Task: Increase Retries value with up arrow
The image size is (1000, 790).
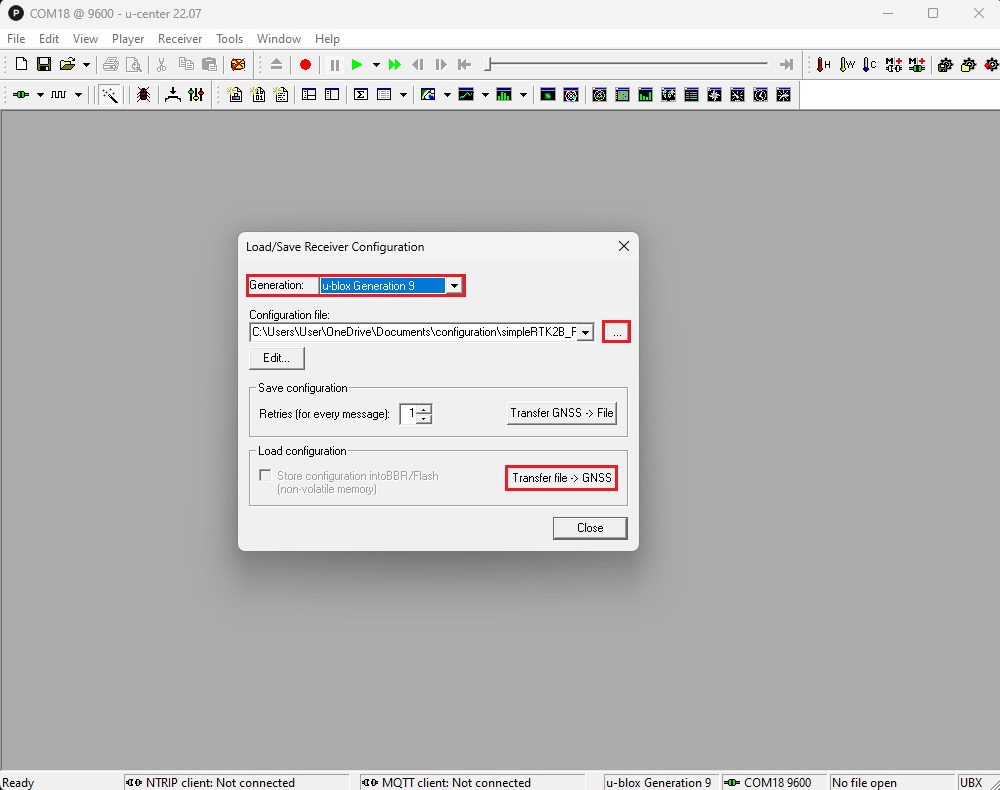Action: point(424,409)
